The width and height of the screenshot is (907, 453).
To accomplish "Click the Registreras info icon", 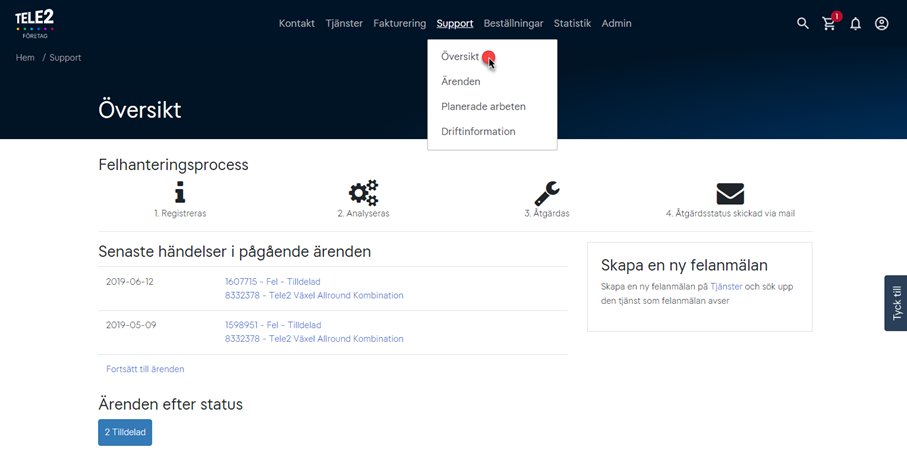I will (180, 192).
